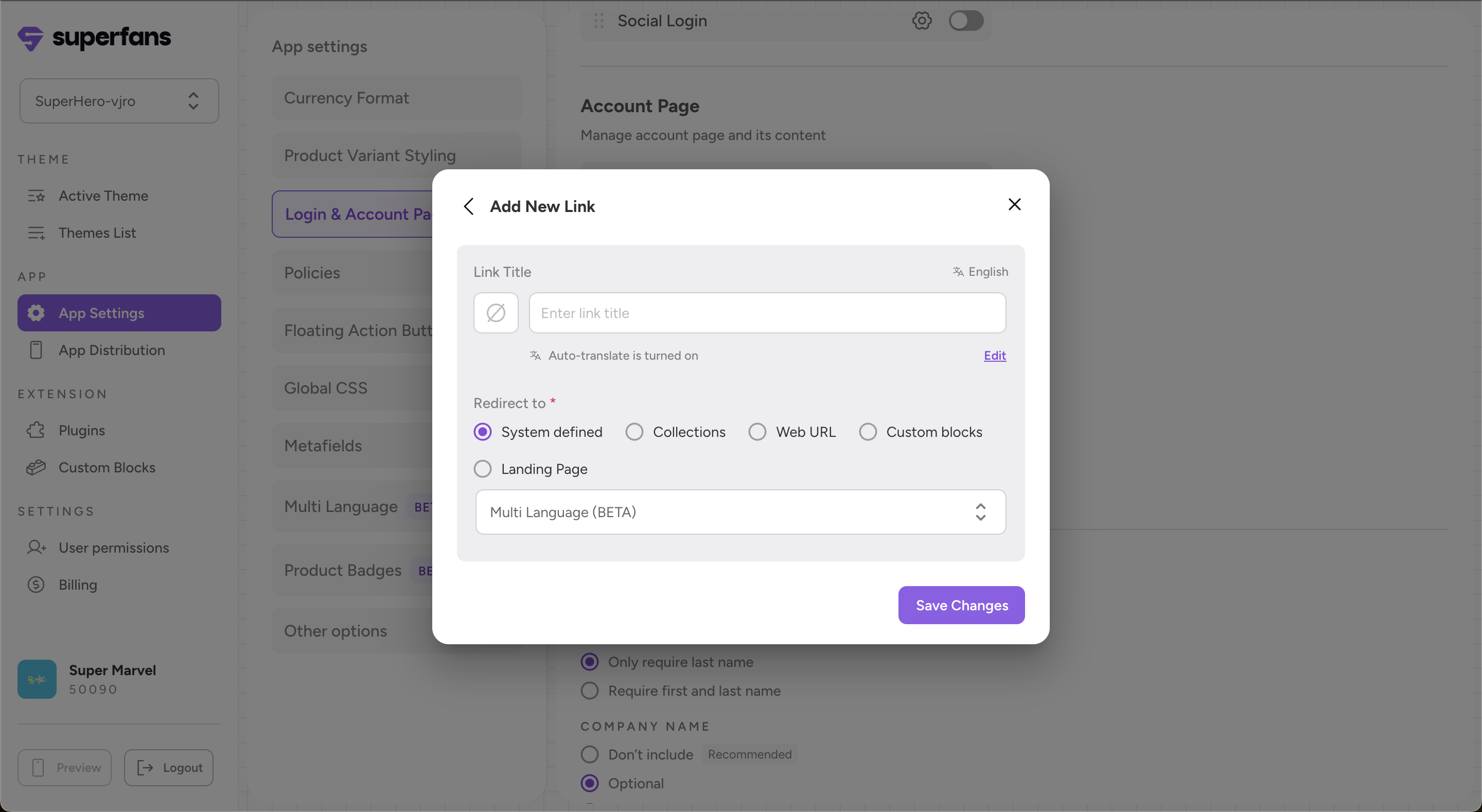The width and height of the screenshot is (1482, 812).
Task: Choose the Landing Page radio option
Action: (x=482, y=468)
